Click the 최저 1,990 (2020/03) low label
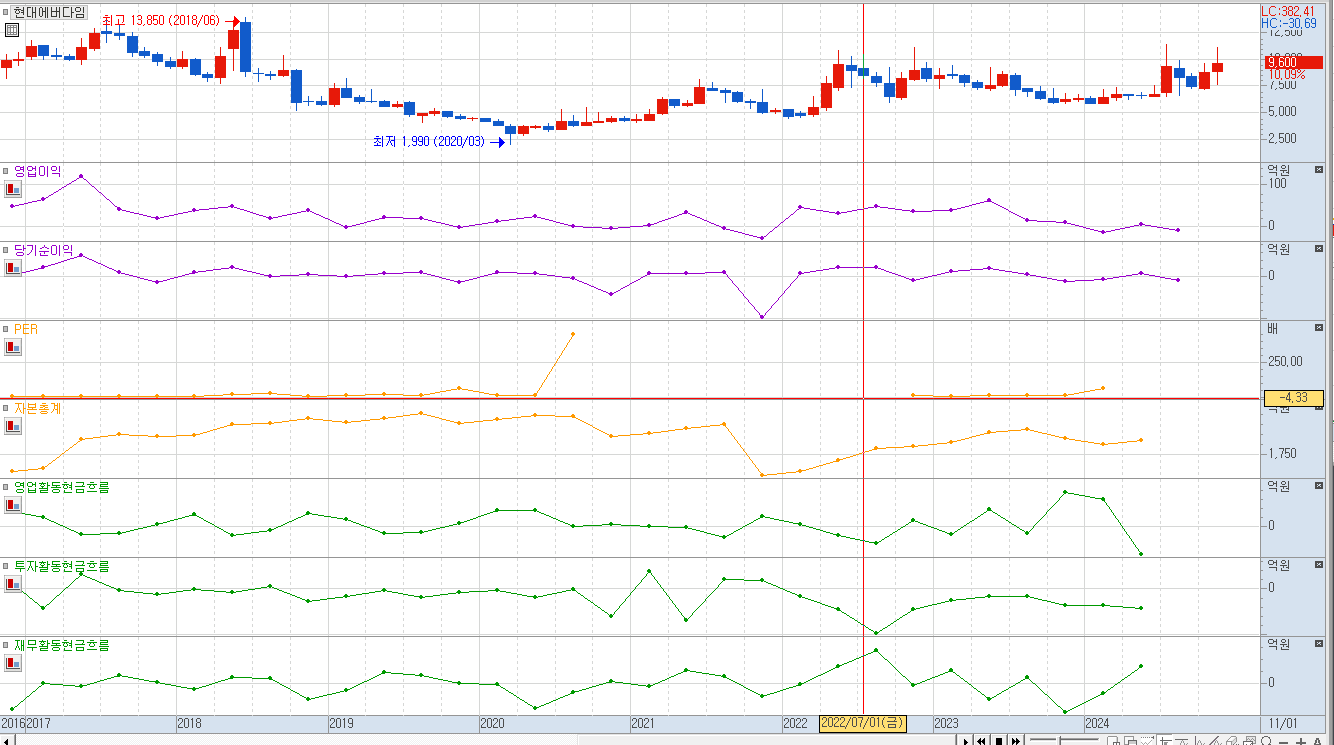 [x=428, y=142]
